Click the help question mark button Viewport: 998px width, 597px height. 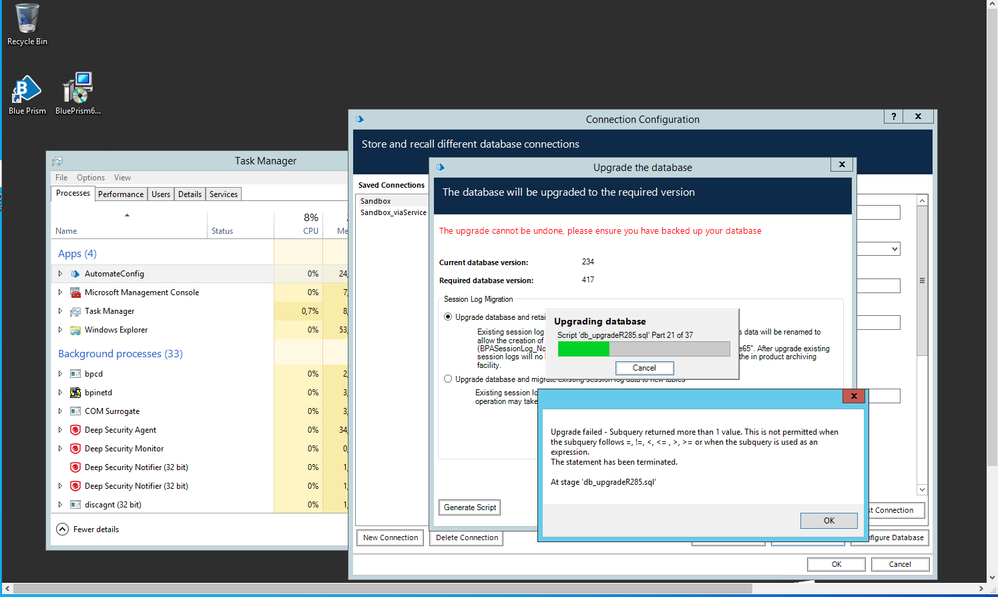click(x=894, y=117)
